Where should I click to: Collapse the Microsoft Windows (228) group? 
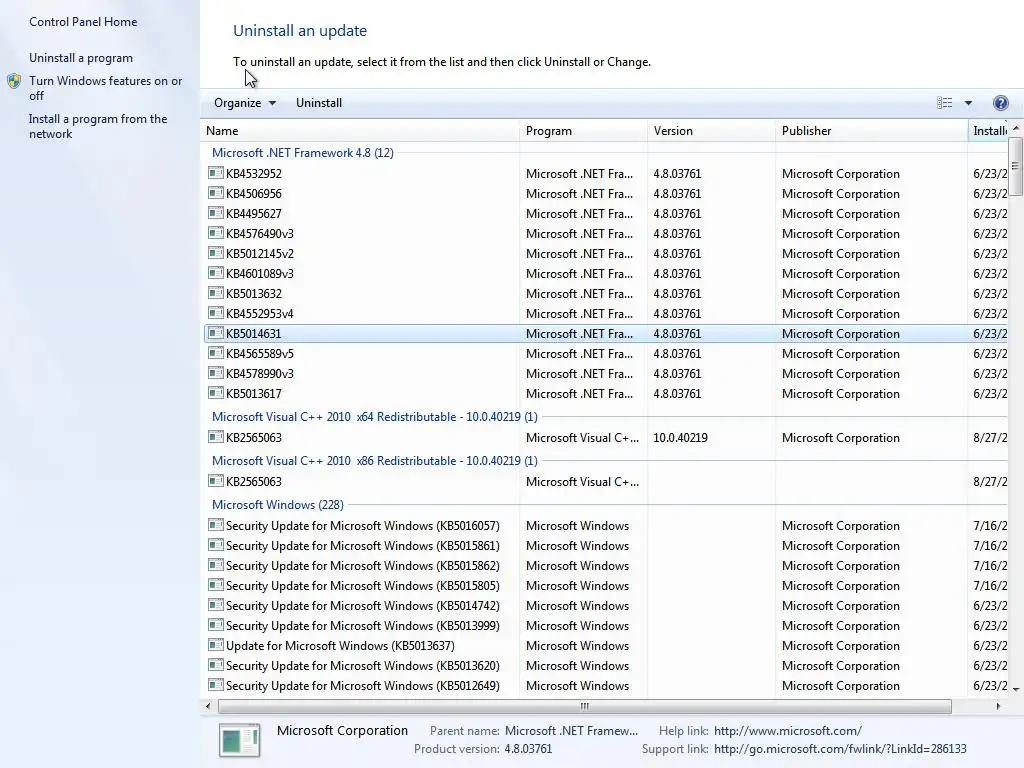click(278, 505)
